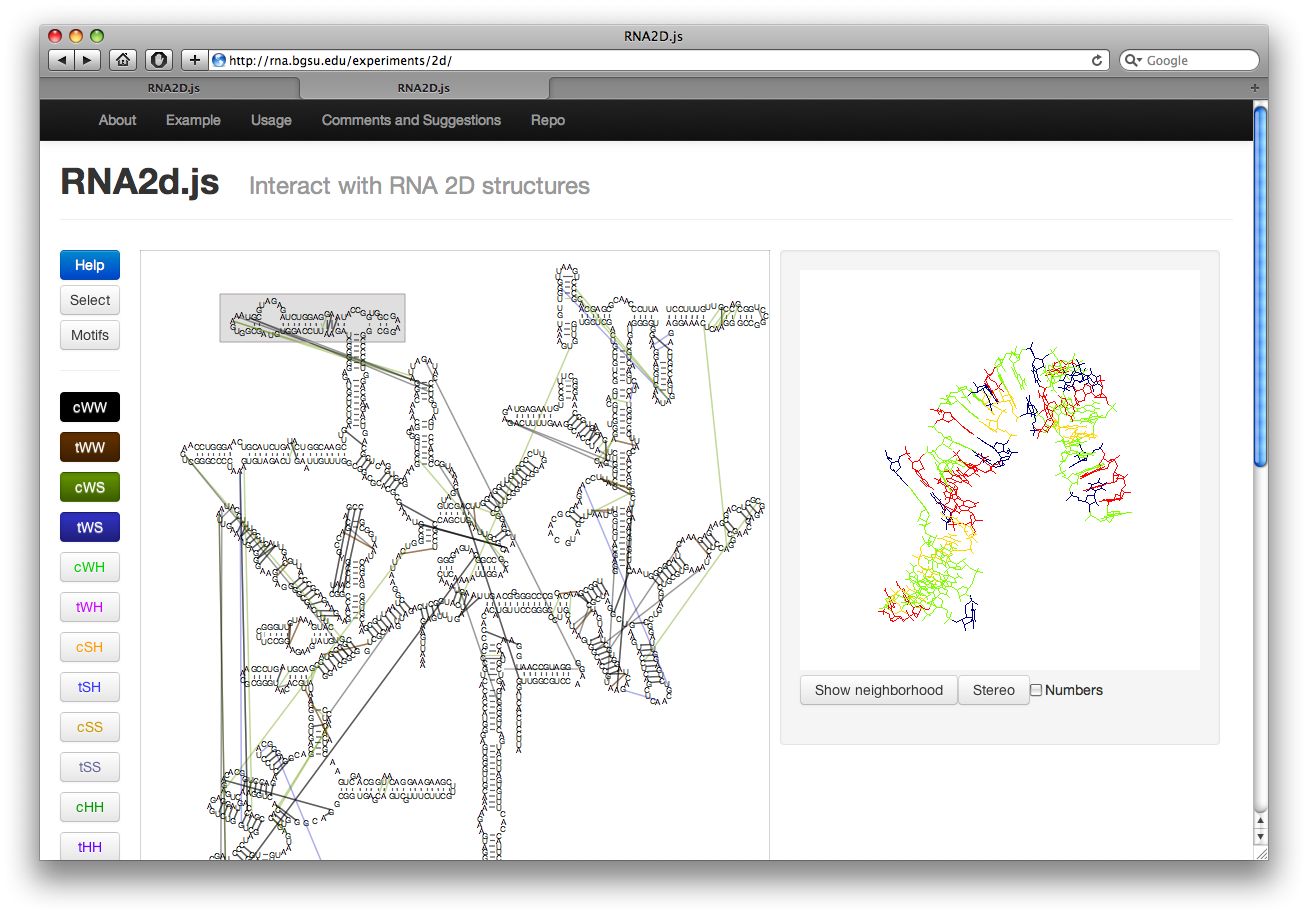Viewport: 1308px width, 915px height.
Task: Open a new tab with plus icon
Action: (1255, 88)
